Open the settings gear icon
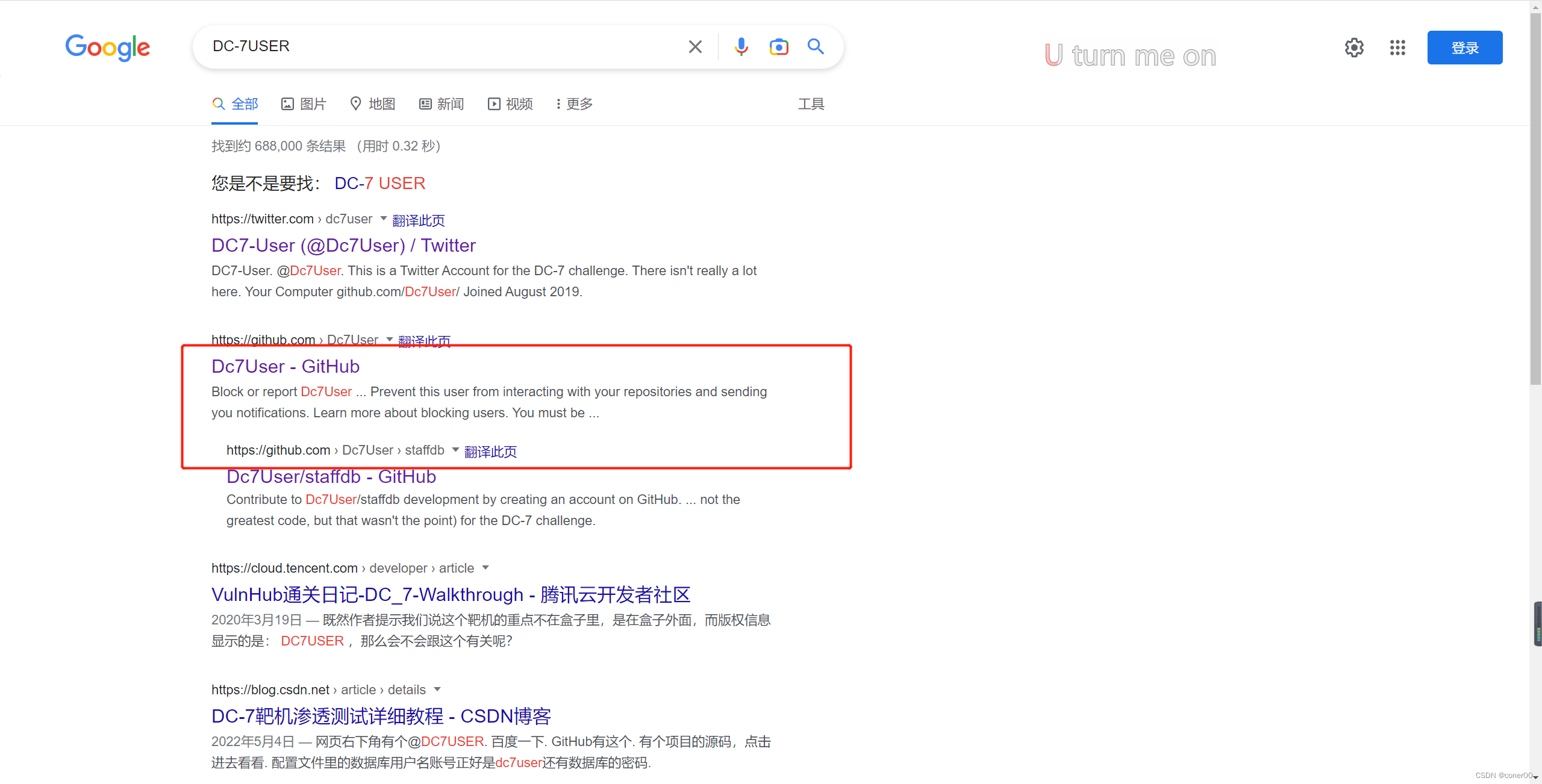Viewport: 1542px width, 784px height. [x=1354, y=48]
